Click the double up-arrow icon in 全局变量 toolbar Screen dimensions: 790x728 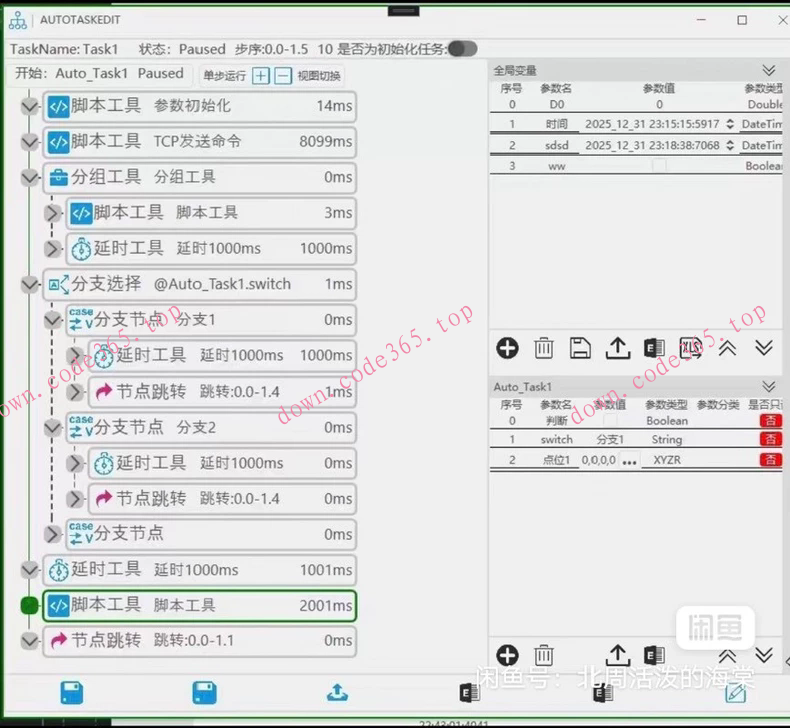[728, 348]
